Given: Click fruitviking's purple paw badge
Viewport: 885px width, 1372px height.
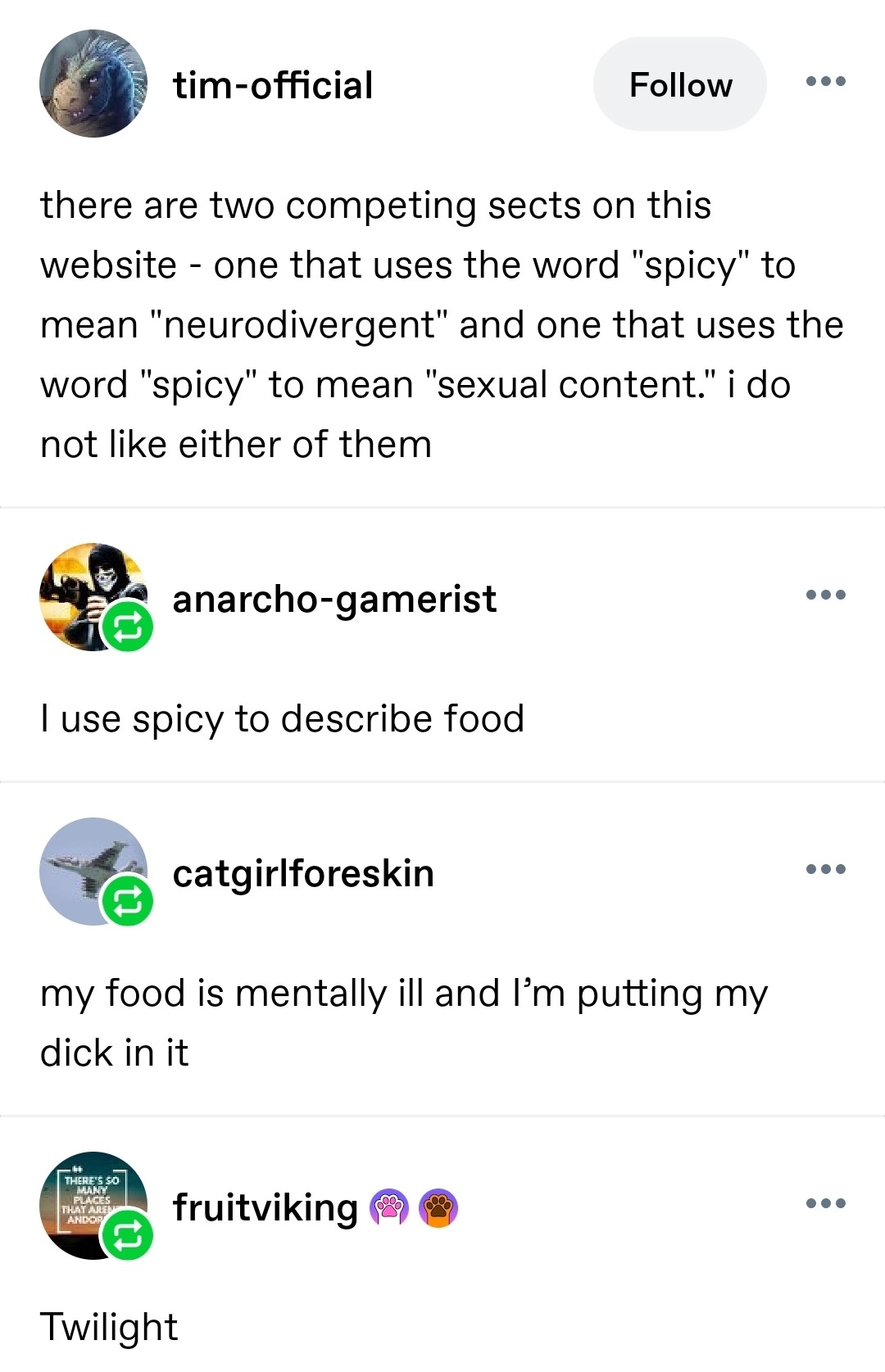Looking at the screenshot, I should 389,1207.
